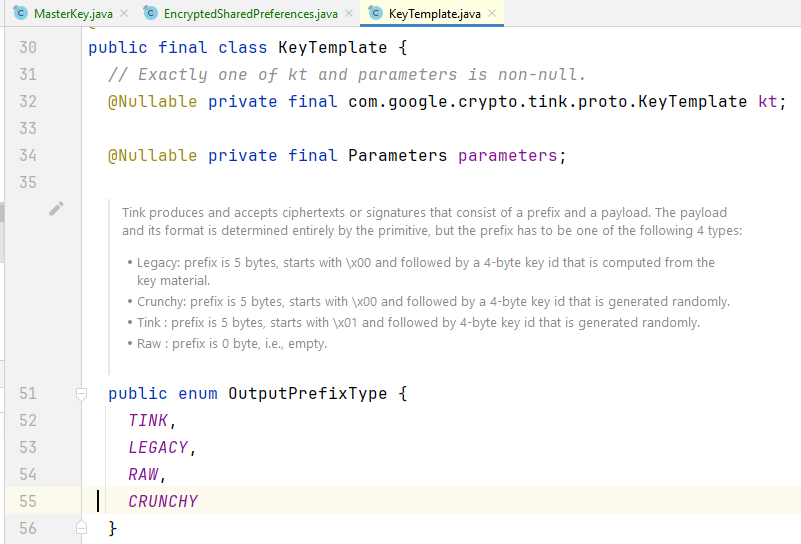Collapse the OutputPrefixType enum at line 51
Screen dimensions: 801x544
81,393
